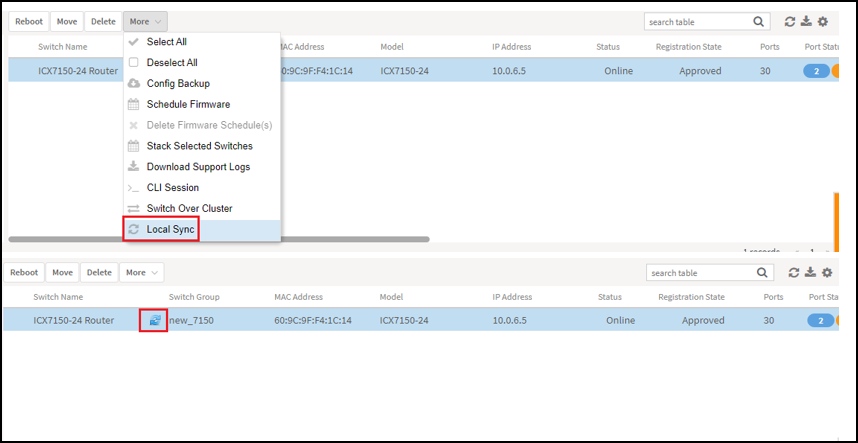Viewport: 858px width, 443px height.
Task: Sort upper table by Status header
Action: (608, 47)
